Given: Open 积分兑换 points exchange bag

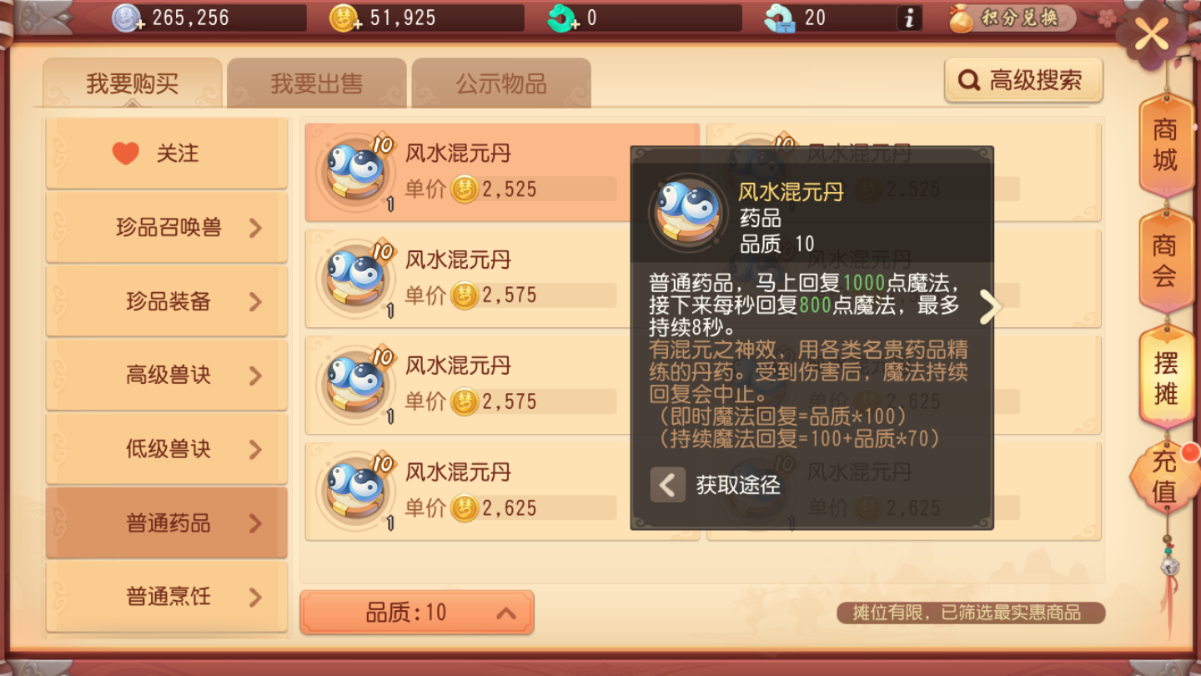Looking at the screenshot, I should pyautogui.click(x=1010, y=18).
